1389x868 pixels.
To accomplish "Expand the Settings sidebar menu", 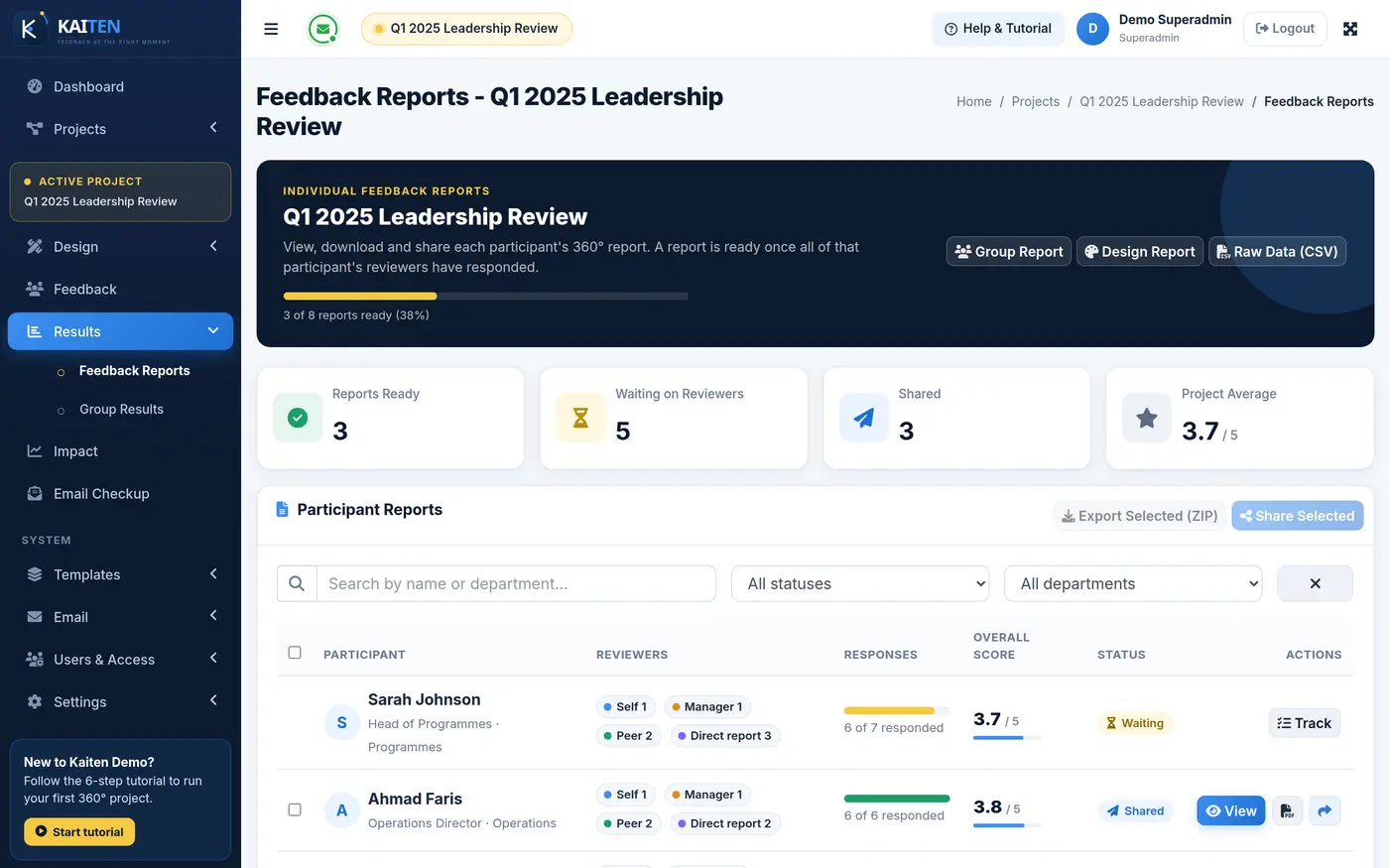I will pyautogui.click(x=120, y=701).
